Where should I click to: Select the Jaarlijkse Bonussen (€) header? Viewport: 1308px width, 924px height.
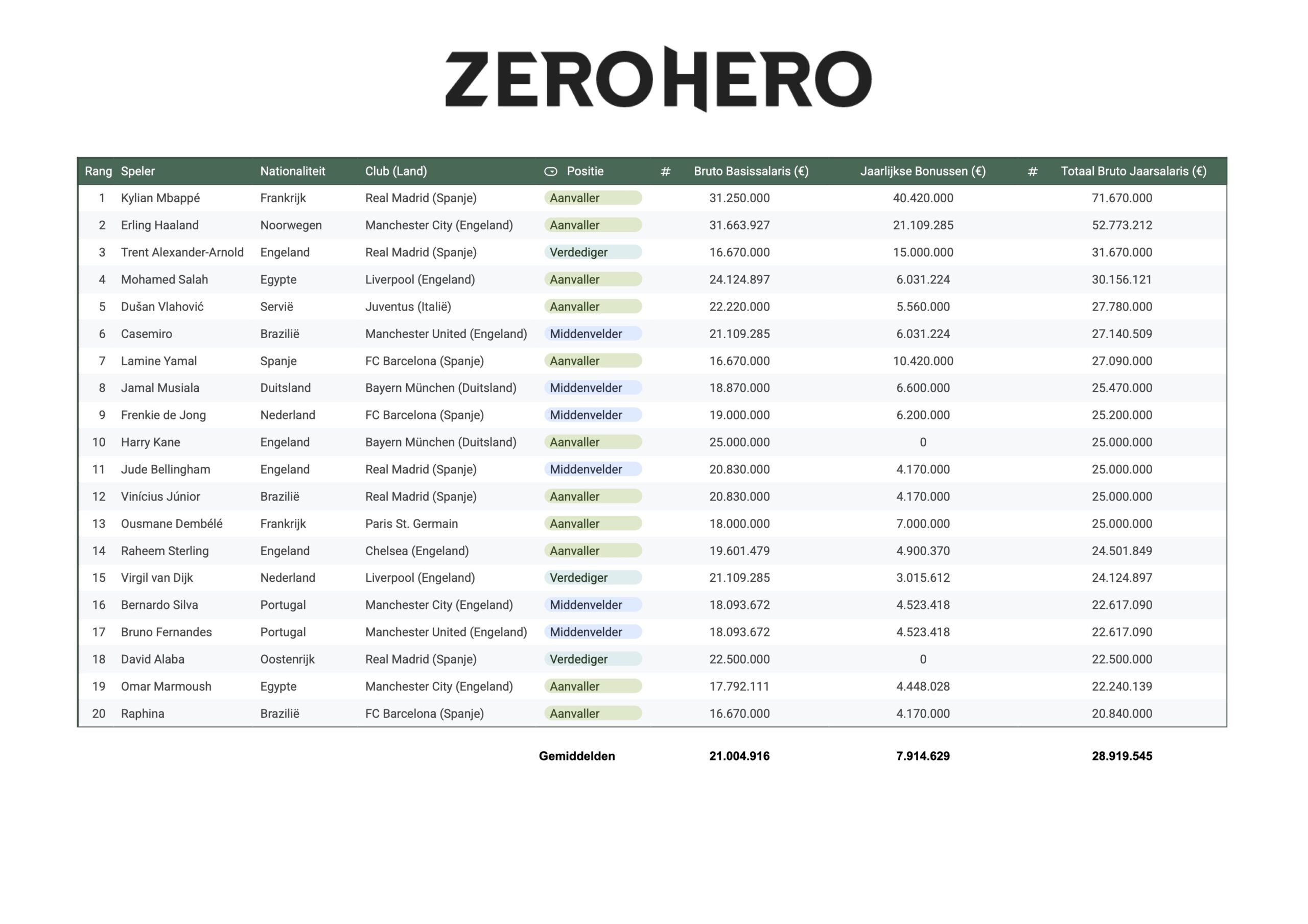[x=922, y=172]
